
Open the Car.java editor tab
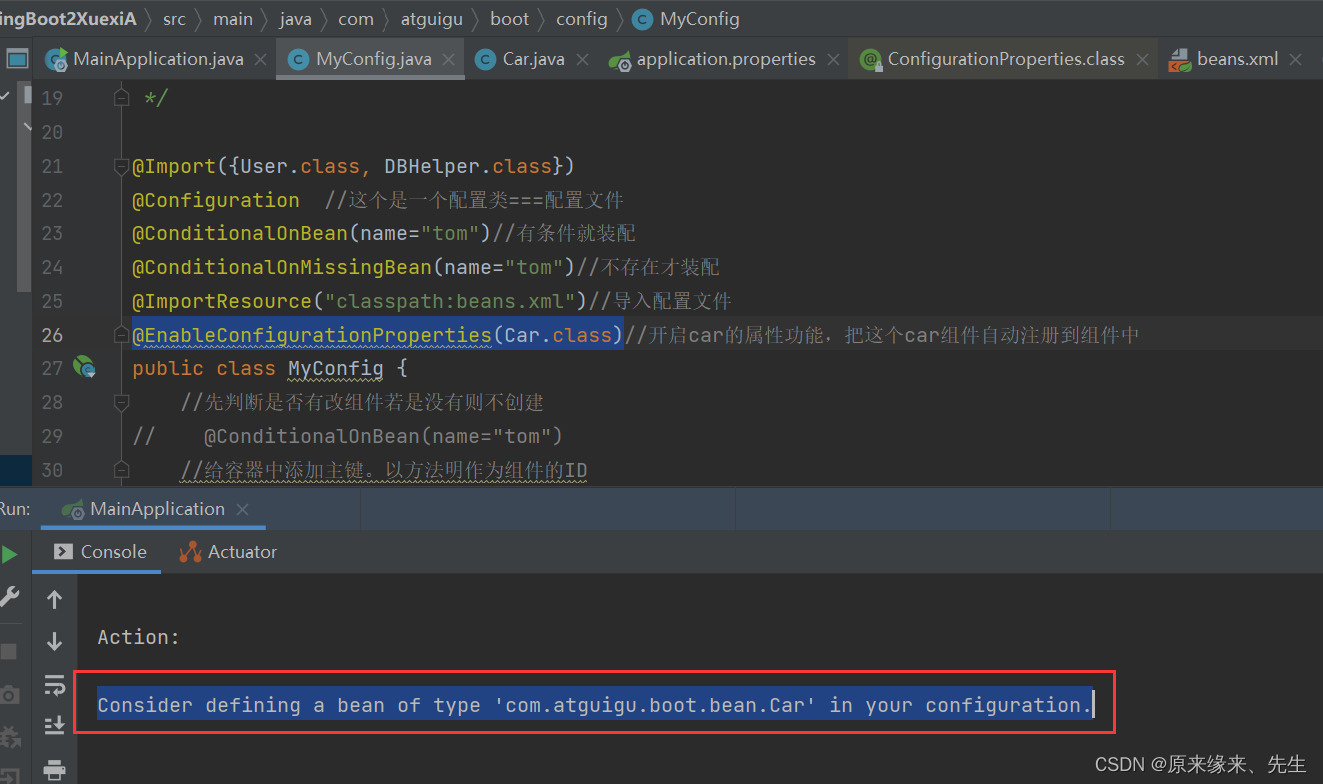[x=533, y=59]
